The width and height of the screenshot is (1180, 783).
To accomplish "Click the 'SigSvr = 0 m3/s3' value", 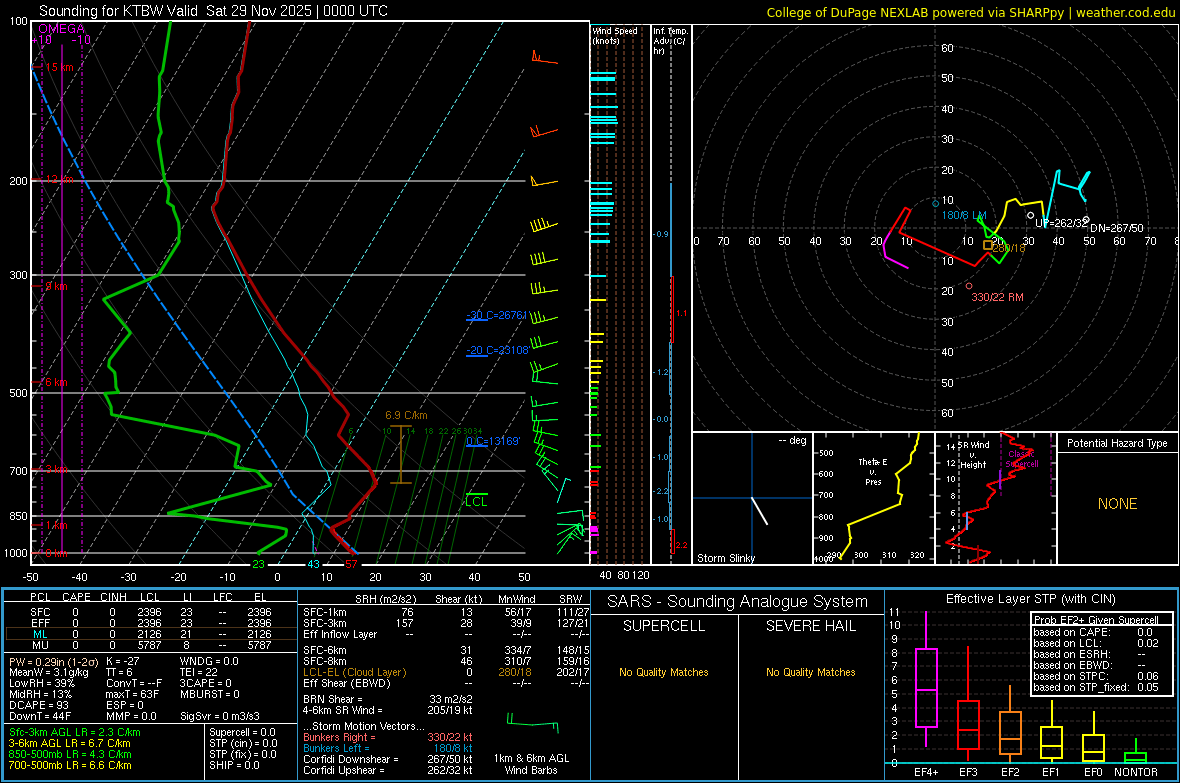I will click(220, 716).
